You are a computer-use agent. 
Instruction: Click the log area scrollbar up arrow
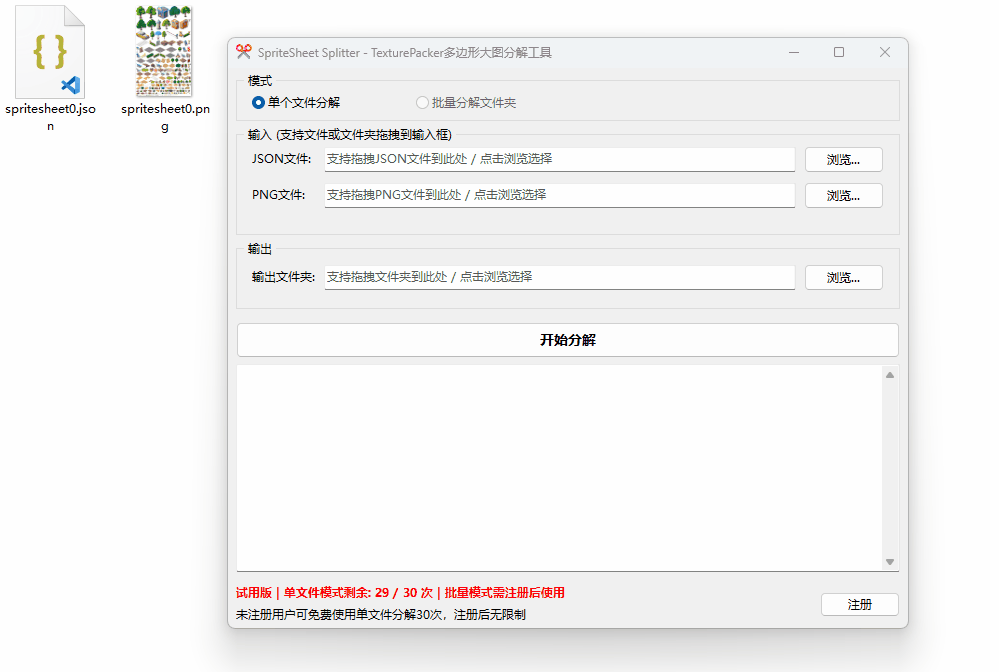click(888, 376)
